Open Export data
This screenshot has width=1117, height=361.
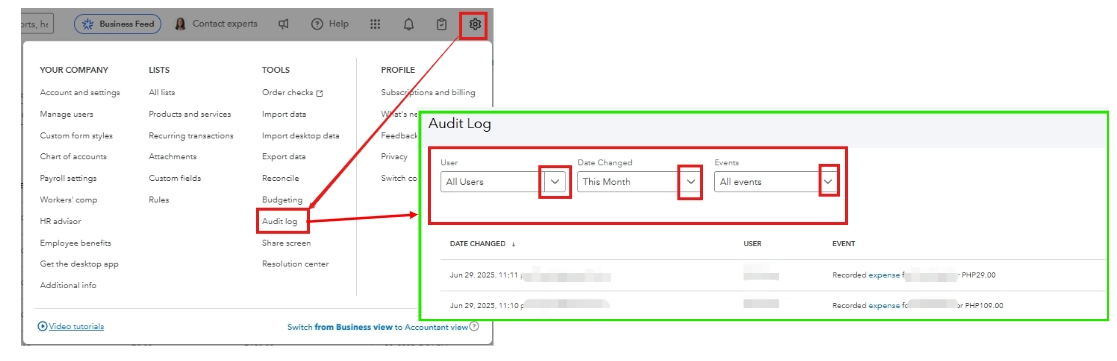pyautogui.click(x=284, y=157)
